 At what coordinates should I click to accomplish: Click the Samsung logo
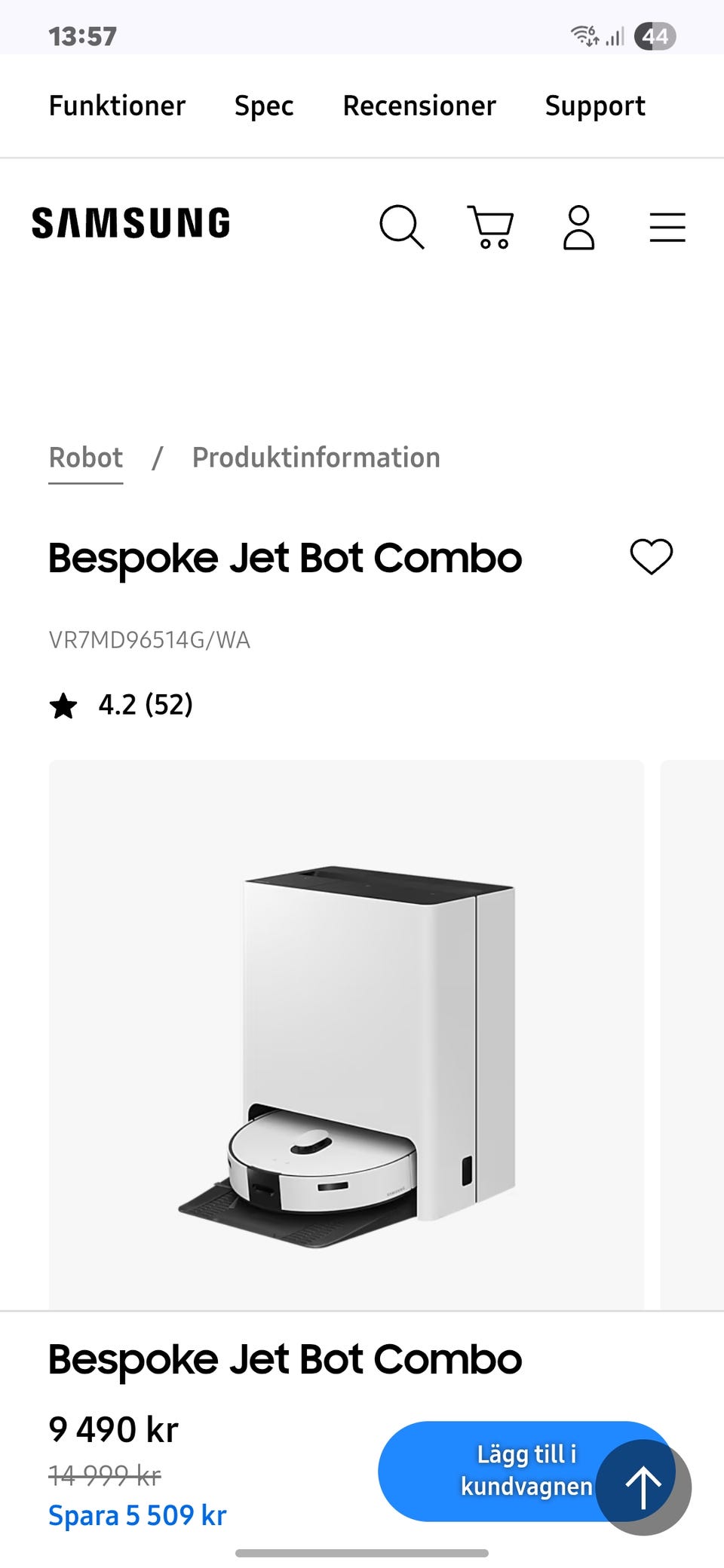pyautogui.click(x=131, y=224)
